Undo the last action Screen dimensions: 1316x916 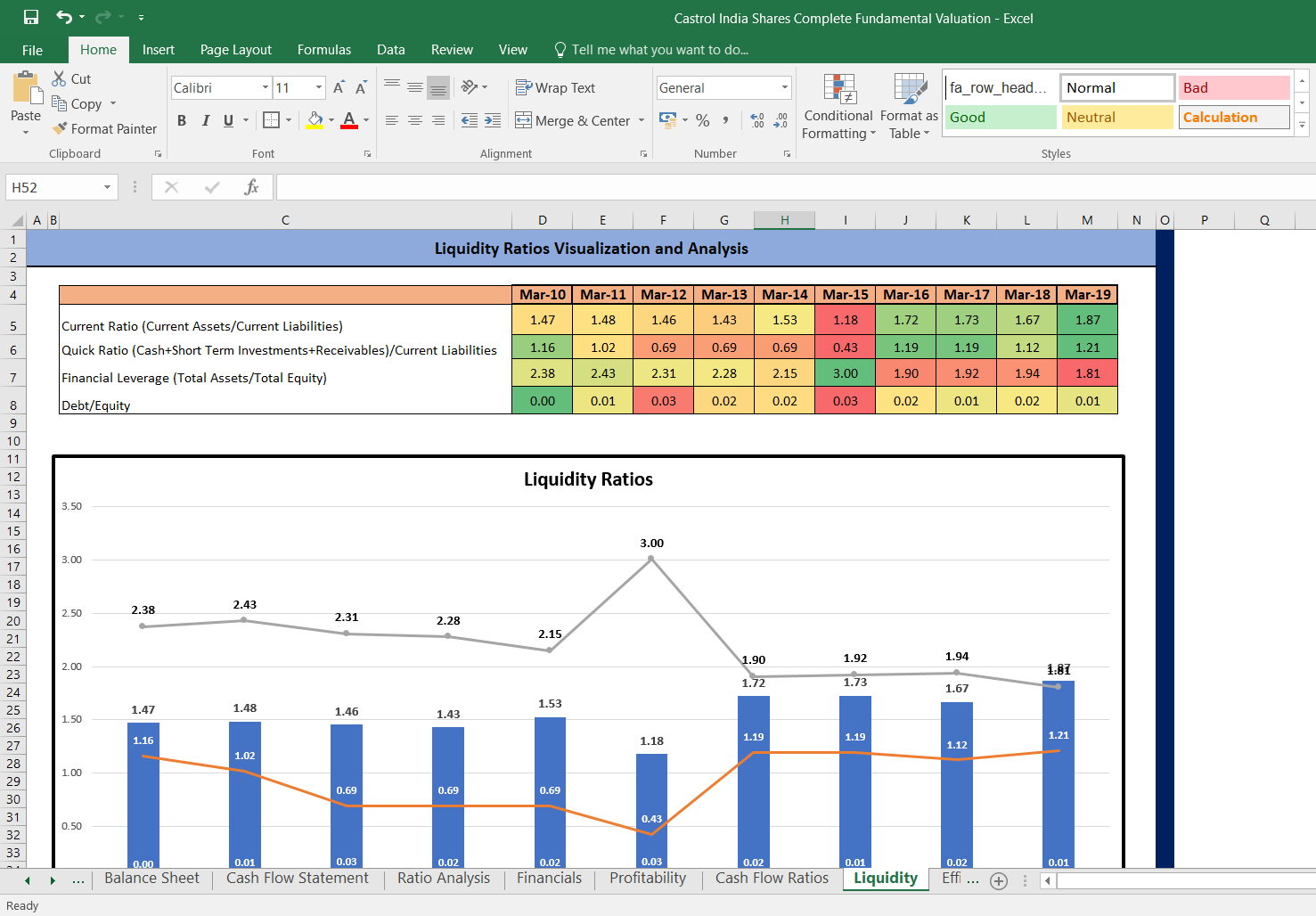coord(64,17)
